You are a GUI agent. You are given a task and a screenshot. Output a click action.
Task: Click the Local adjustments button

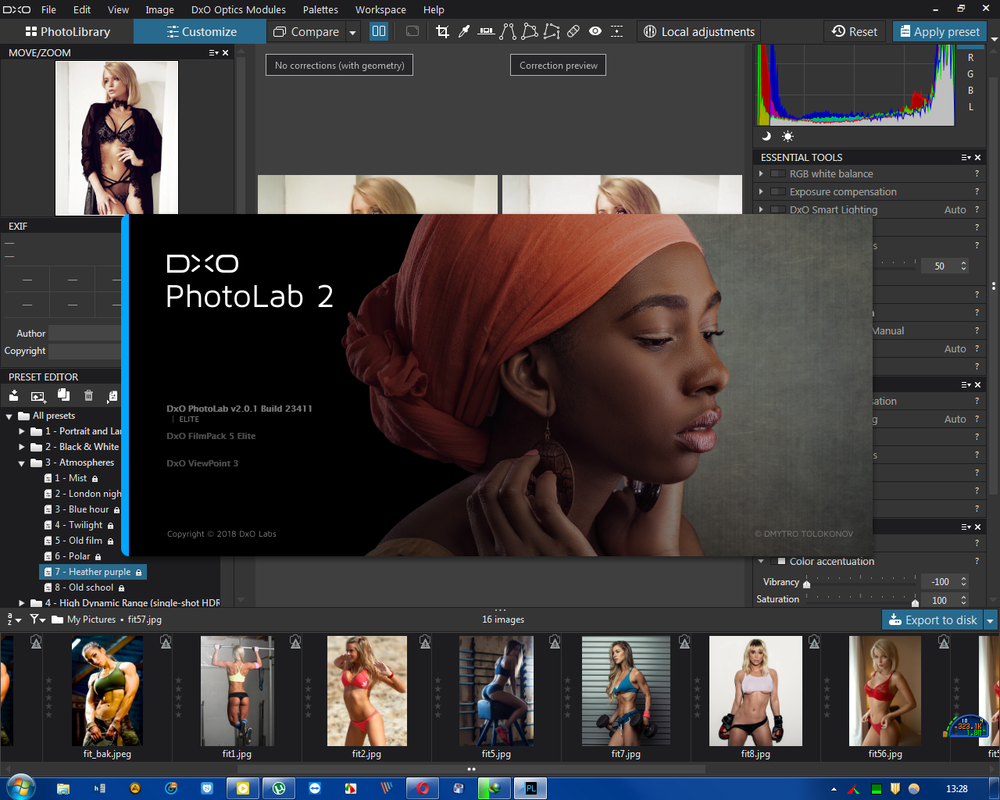pyautogui.click(x=698, y=31)
